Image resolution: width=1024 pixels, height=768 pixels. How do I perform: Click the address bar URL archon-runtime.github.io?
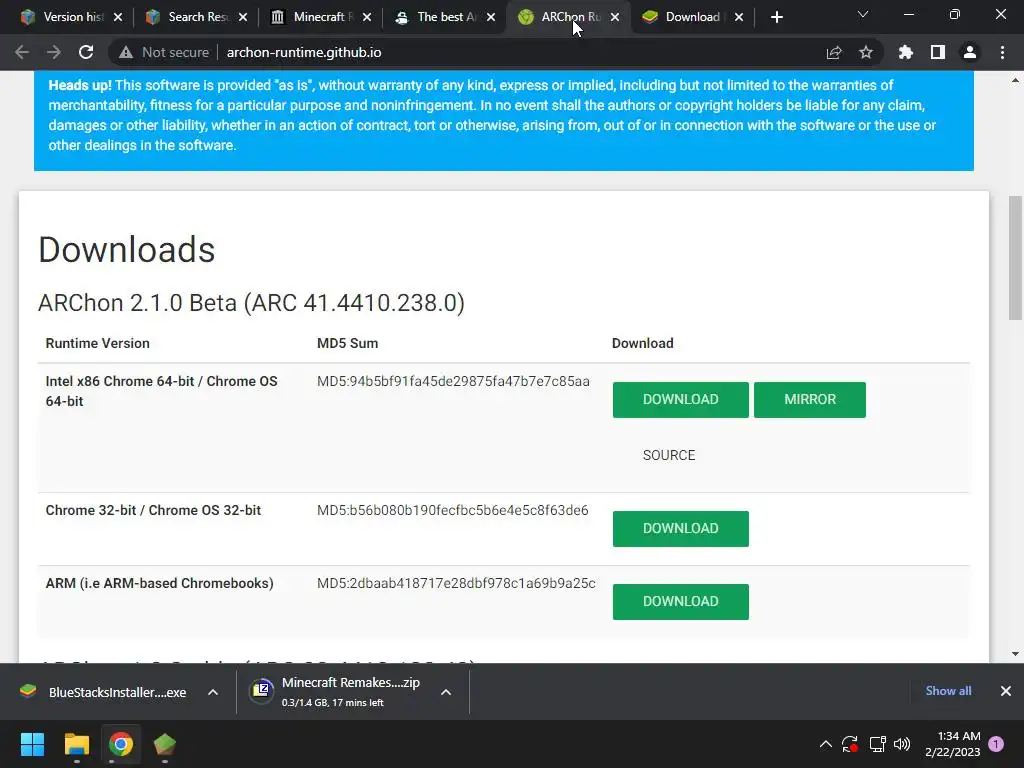coord(304,52)
